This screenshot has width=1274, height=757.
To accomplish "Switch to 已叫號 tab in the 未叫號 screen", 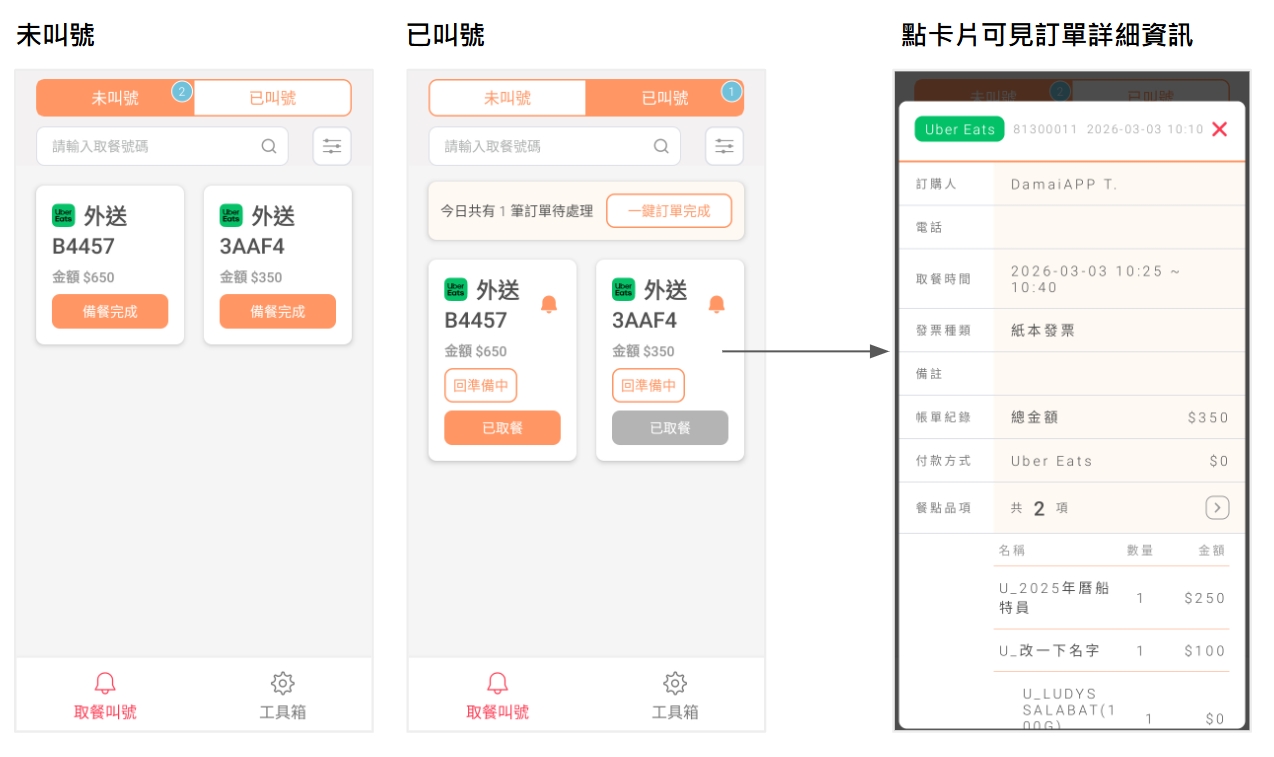I will [272, 98].
